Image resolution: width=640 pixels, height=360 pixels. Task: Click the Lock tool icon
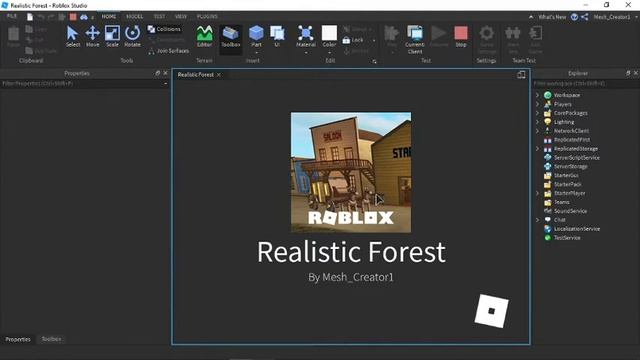coord(346,40)
